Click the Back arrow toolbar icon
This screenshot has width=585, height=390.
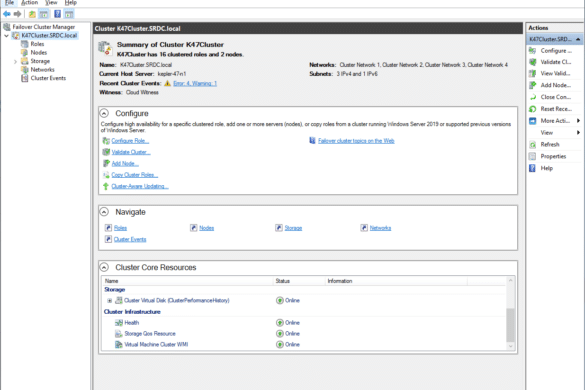pyautogui.click(x=7, y=14)
